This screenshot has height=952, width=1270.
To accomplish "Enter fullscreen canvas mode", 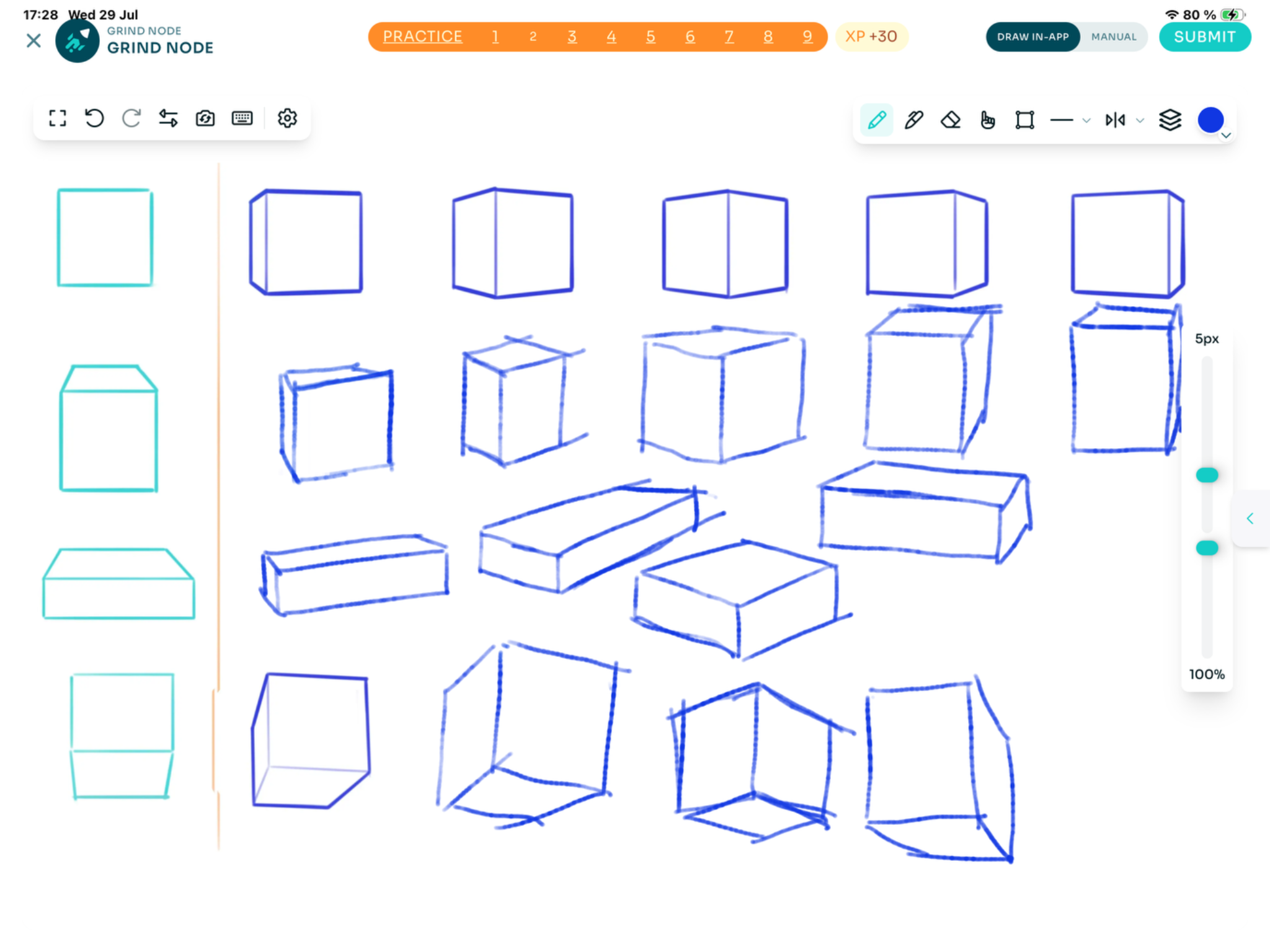I will coord(58,118).
